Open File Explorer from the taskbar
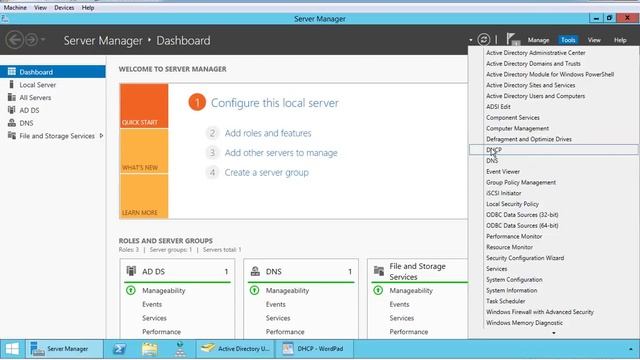640x360 pixels. coord(150,349)
